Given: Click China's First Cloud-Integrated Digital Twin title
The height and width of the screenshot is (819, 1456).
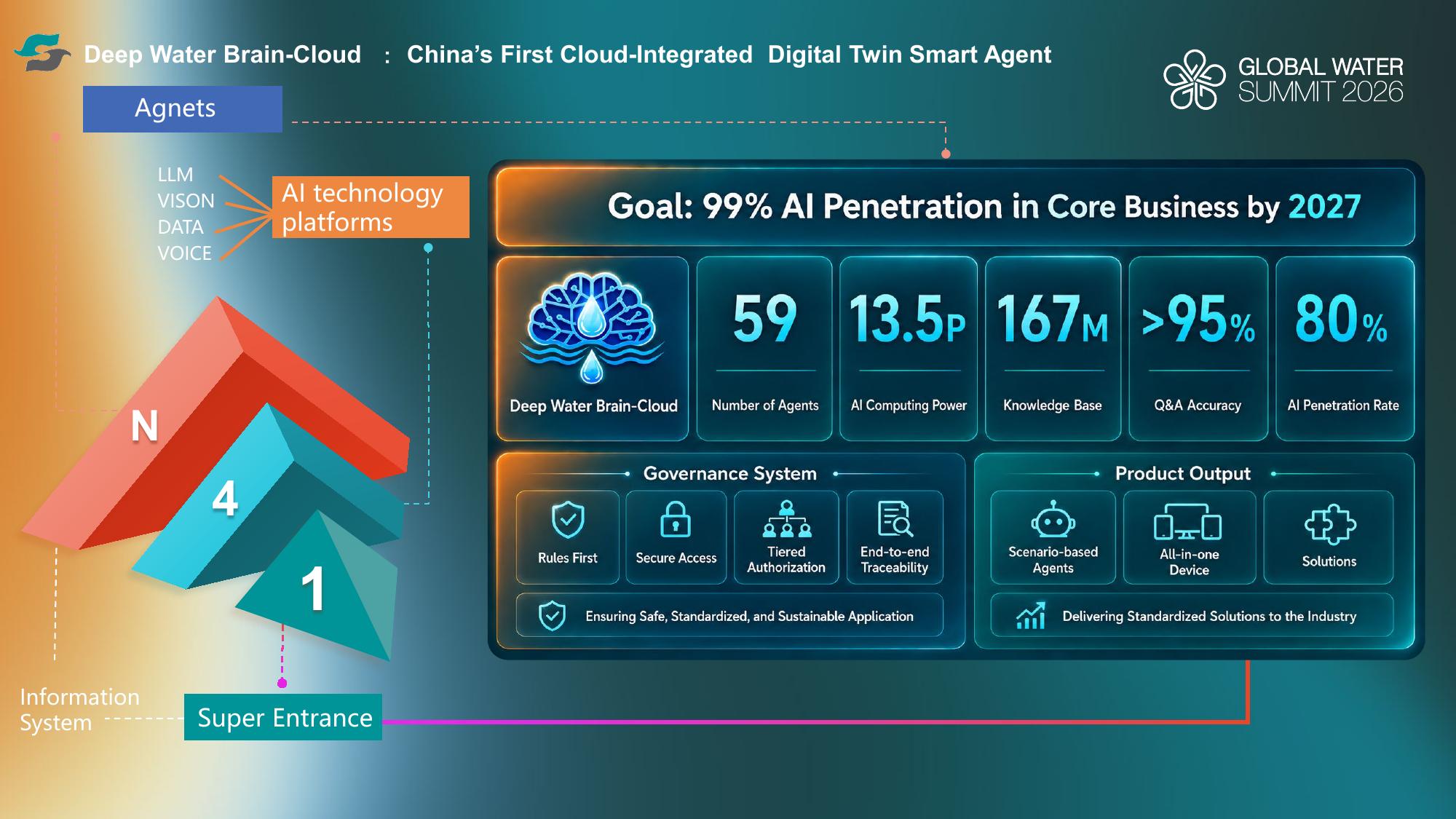Looking at the screenshot, I should click(x=729, y=55).
